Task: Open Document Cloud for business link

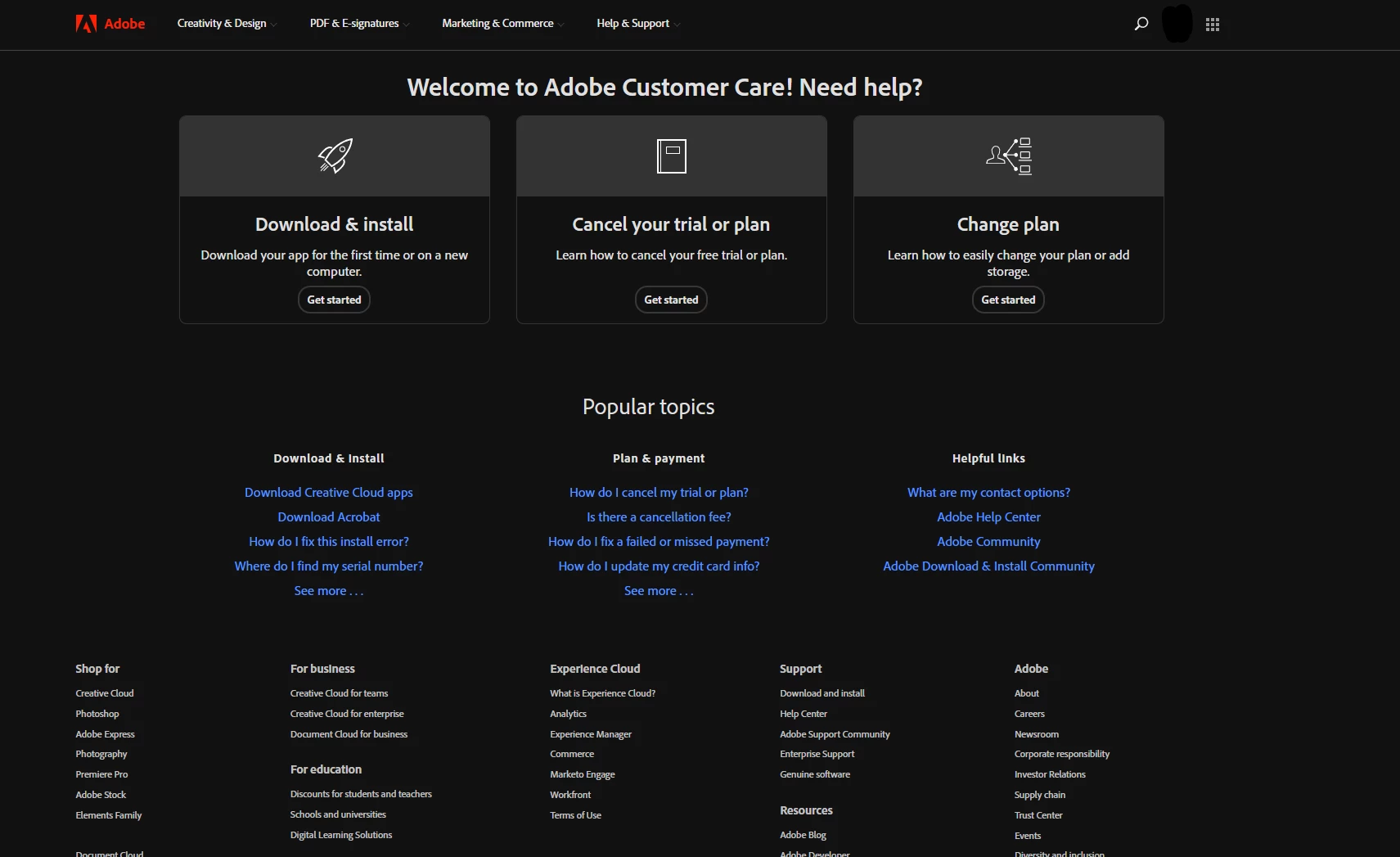Action: (349, 734)
